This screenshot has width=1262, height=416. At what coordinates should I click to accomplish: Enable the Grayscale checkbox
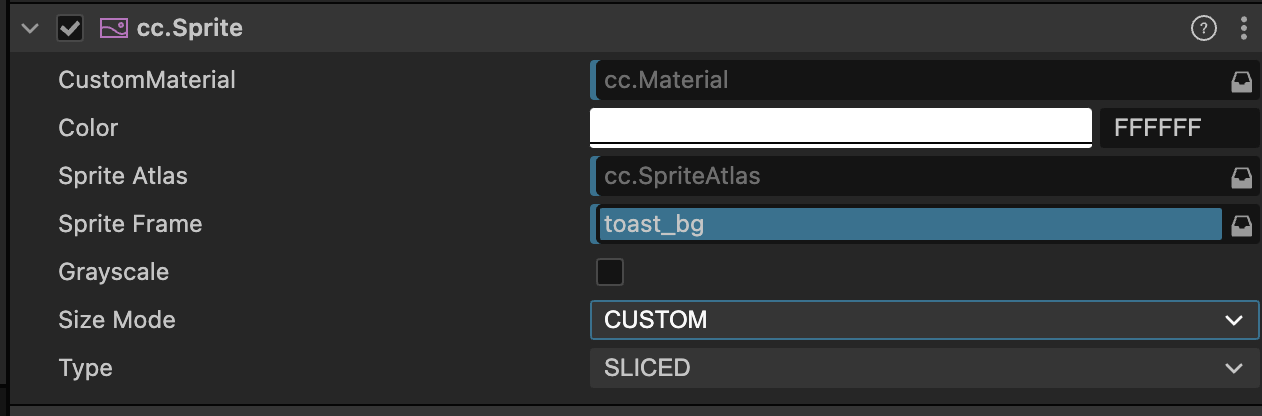click(609, 272)
